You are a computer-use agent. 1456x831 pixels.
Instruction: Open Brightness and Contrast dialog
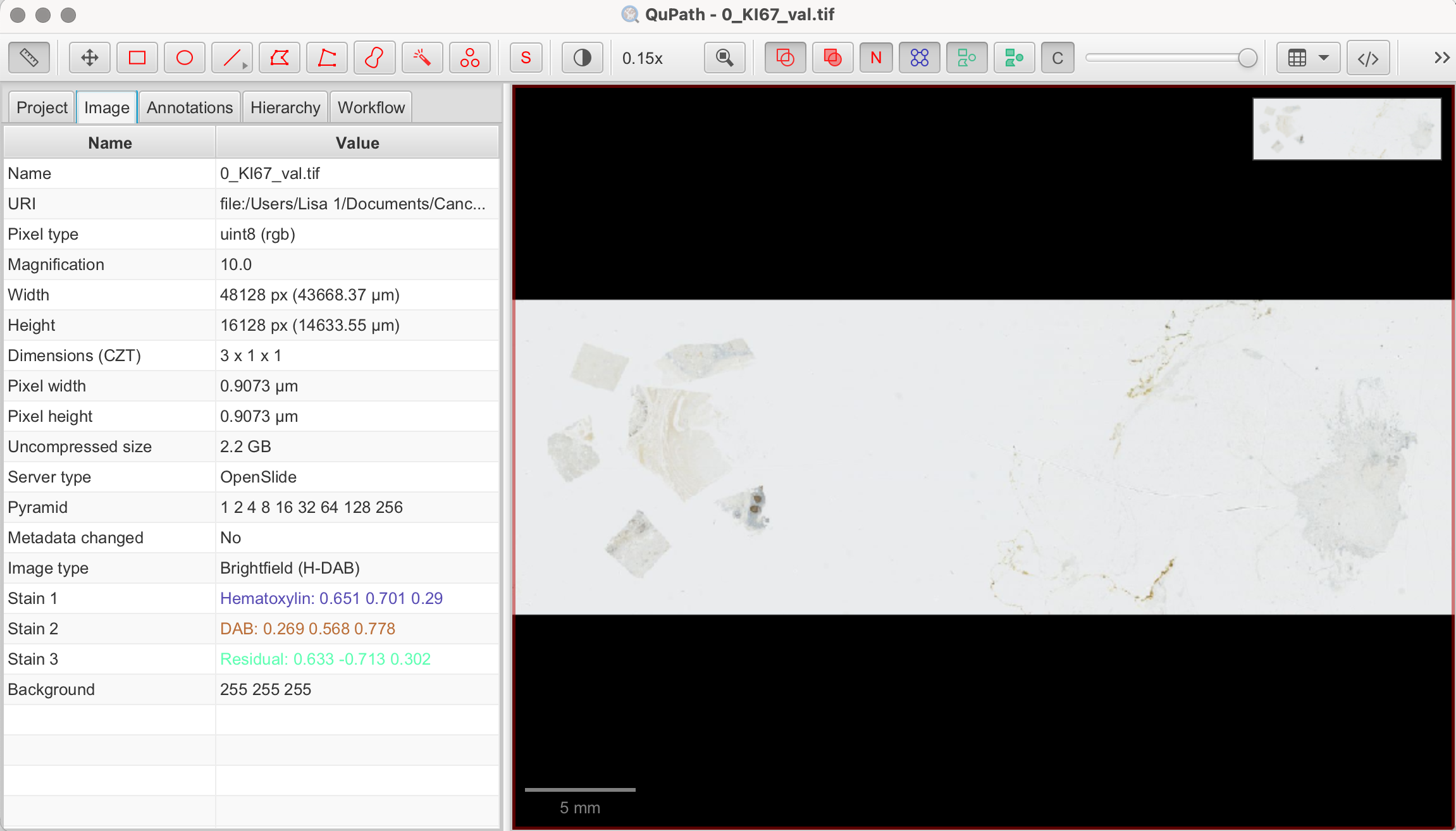point(582,58)
